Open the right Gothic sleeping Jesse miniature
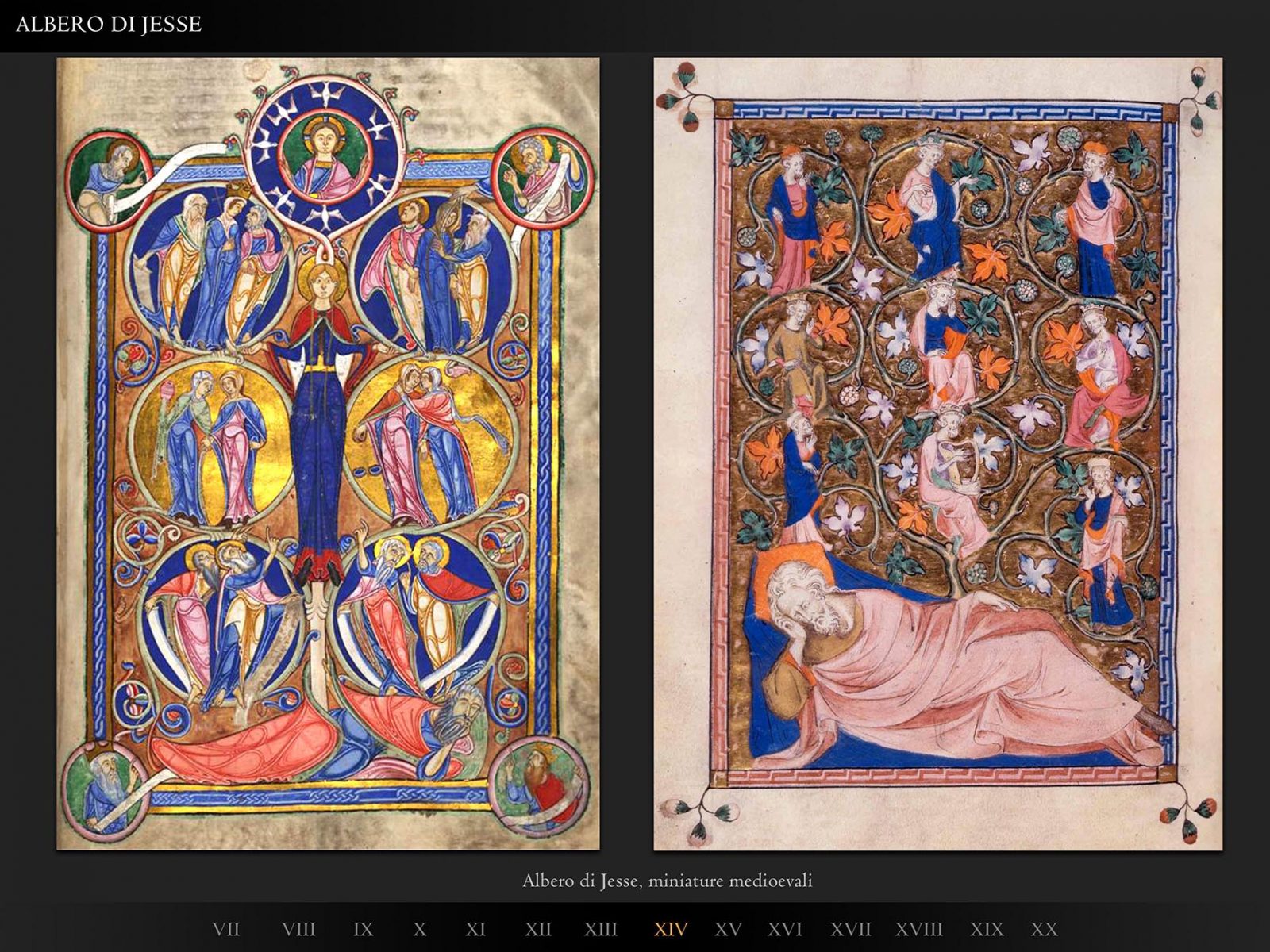 (937, 453)
